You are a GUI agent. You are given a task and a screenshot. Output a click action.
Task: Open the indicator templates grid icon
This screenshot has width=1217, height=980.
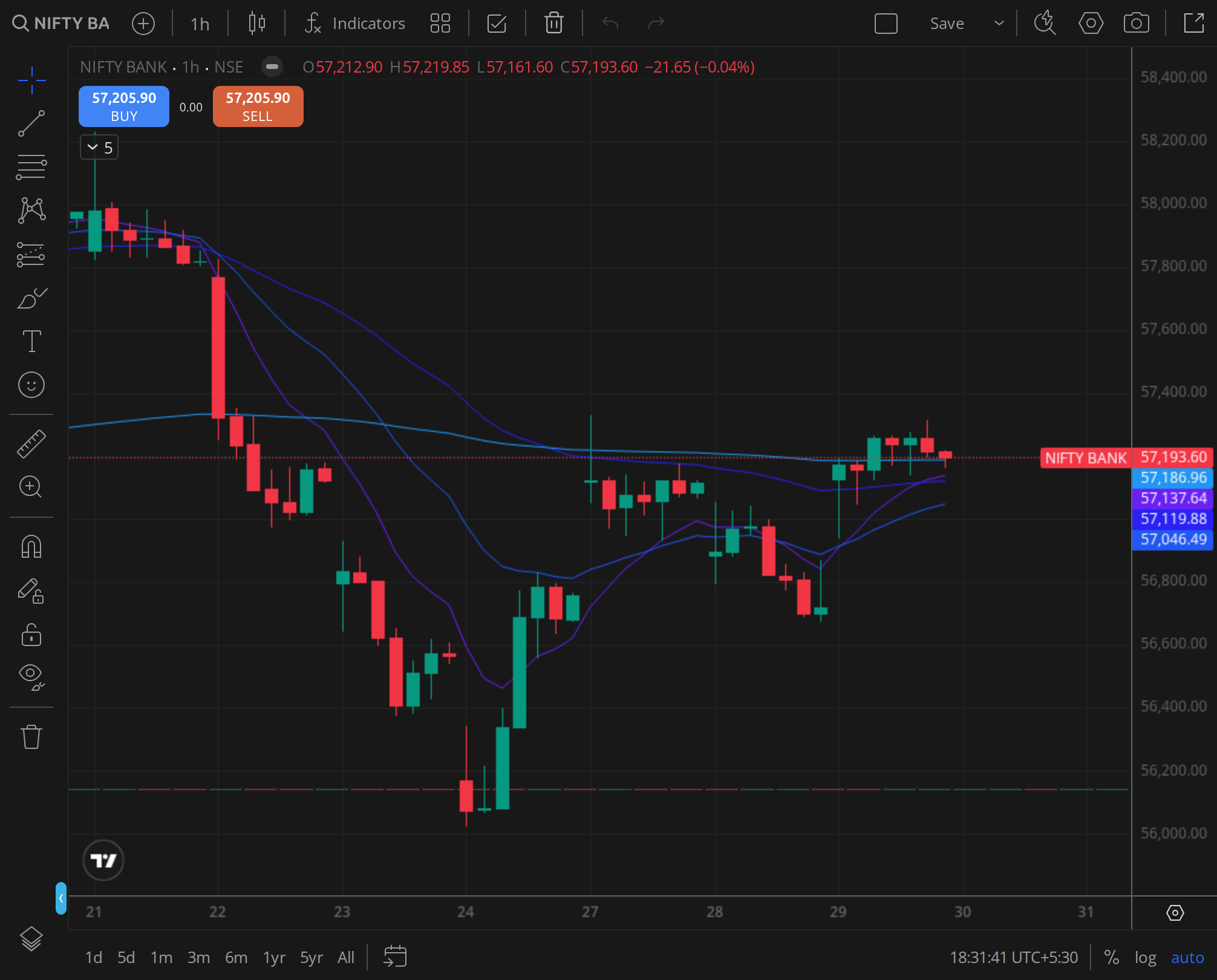(x=440, y=24)
